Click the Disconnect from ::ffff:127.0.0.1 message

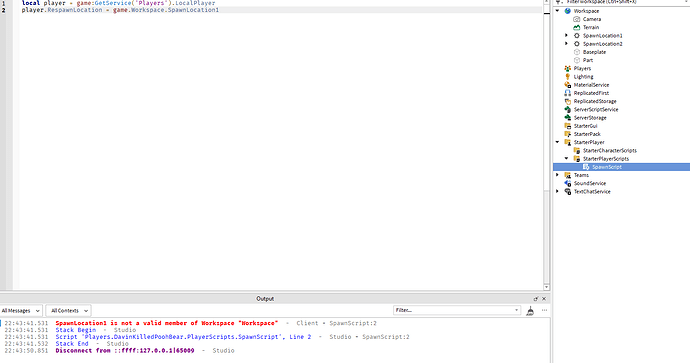[x=125, y=351]
